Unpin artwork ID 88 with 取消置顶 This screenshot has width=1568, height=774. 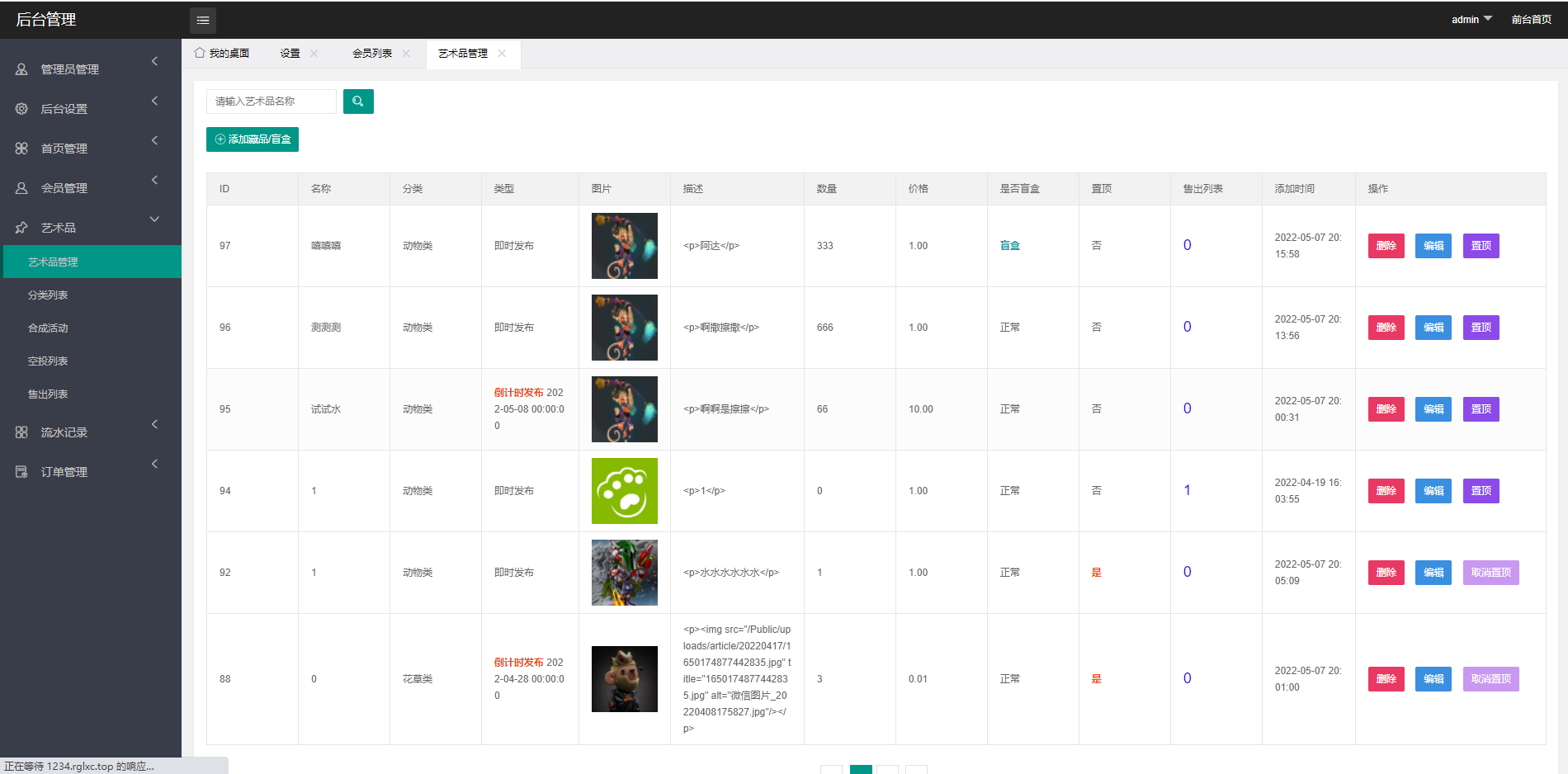[x=1490, y=679]
